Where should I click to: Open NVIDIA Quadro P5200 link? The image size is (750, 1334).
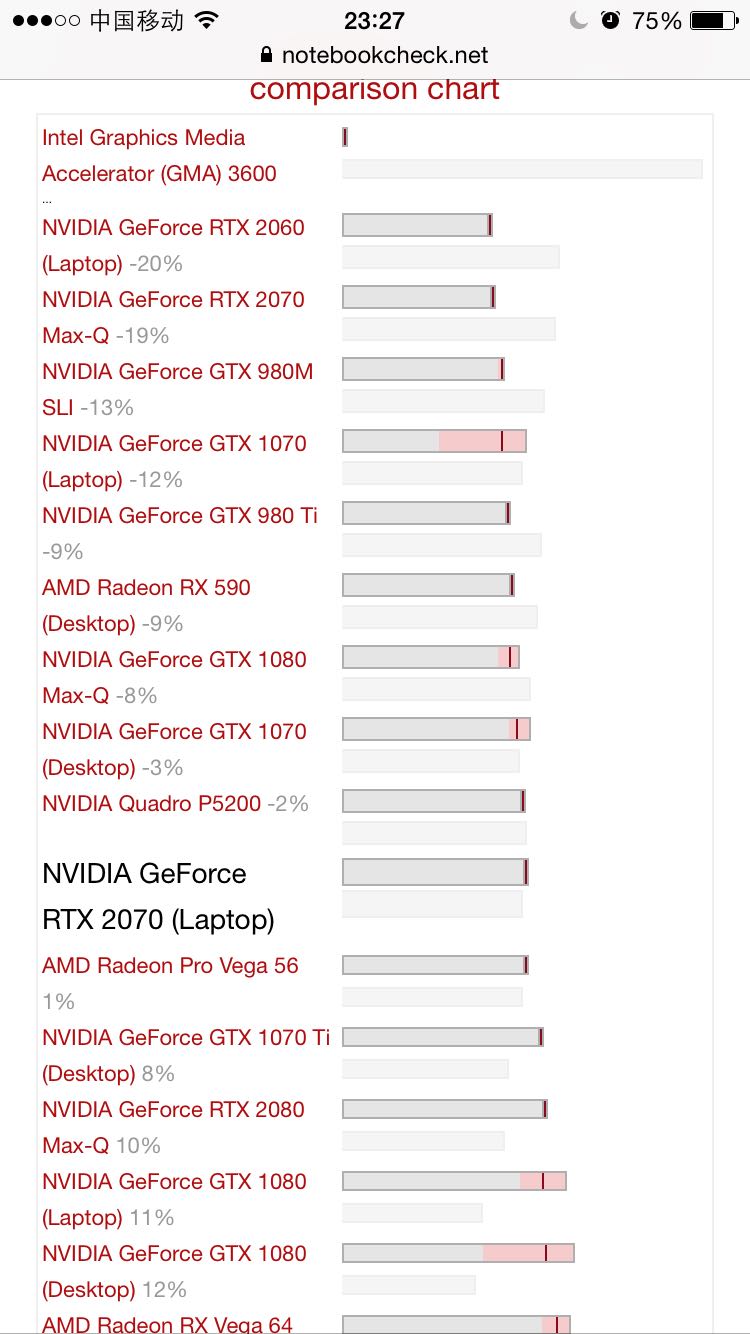point(151,804)
